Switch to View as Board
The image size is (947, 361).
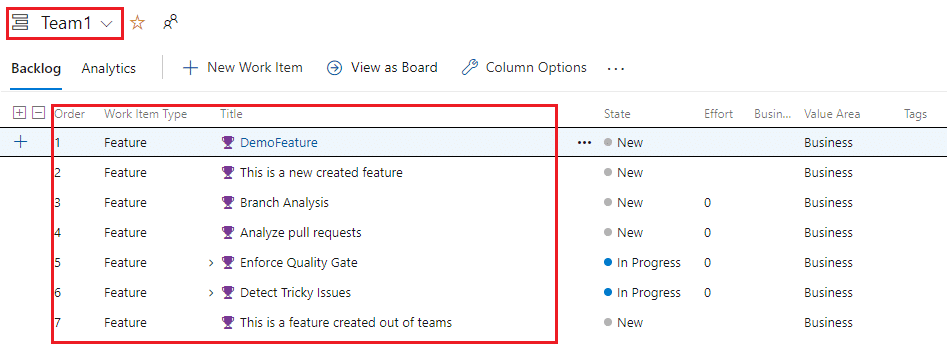coord(382,68)
